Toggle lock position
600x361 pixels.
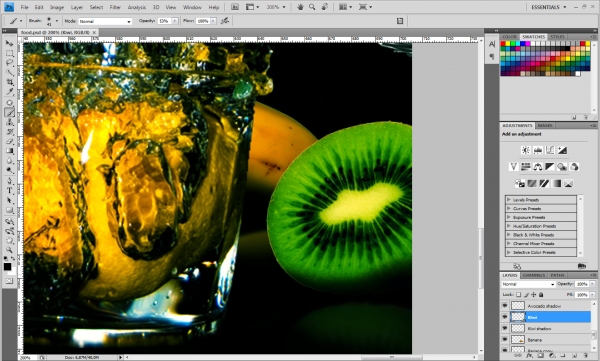534,294
